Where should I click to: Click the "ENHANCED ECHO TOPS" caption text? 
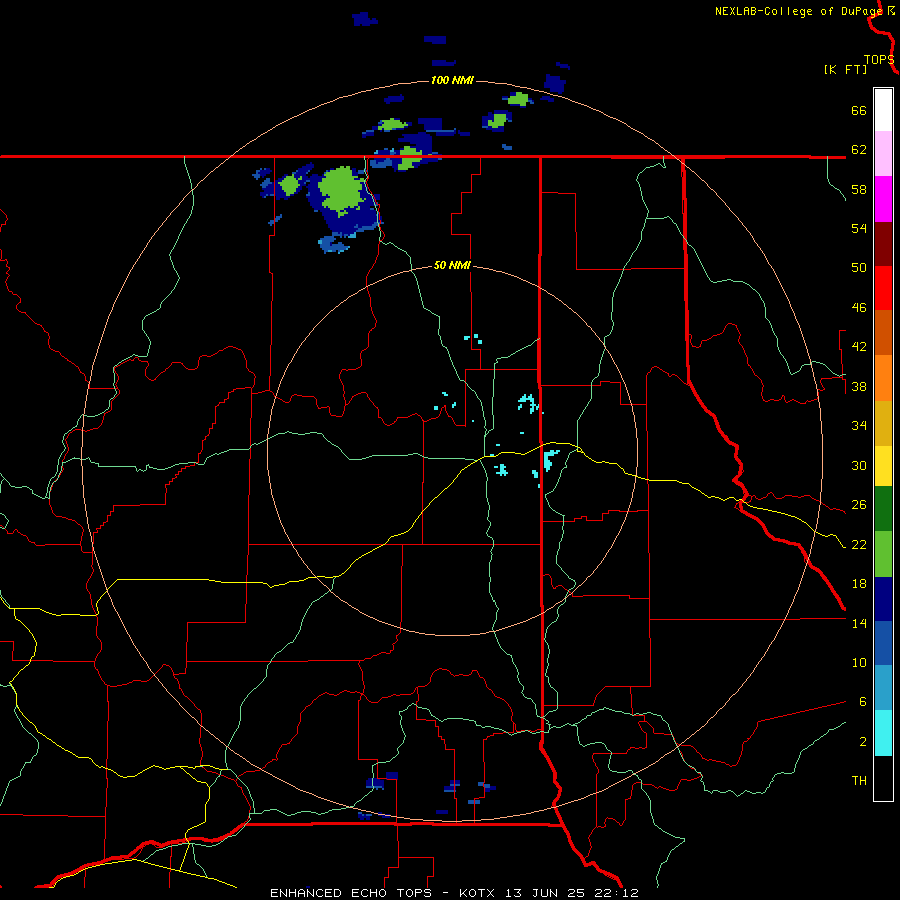coord(351,893)
